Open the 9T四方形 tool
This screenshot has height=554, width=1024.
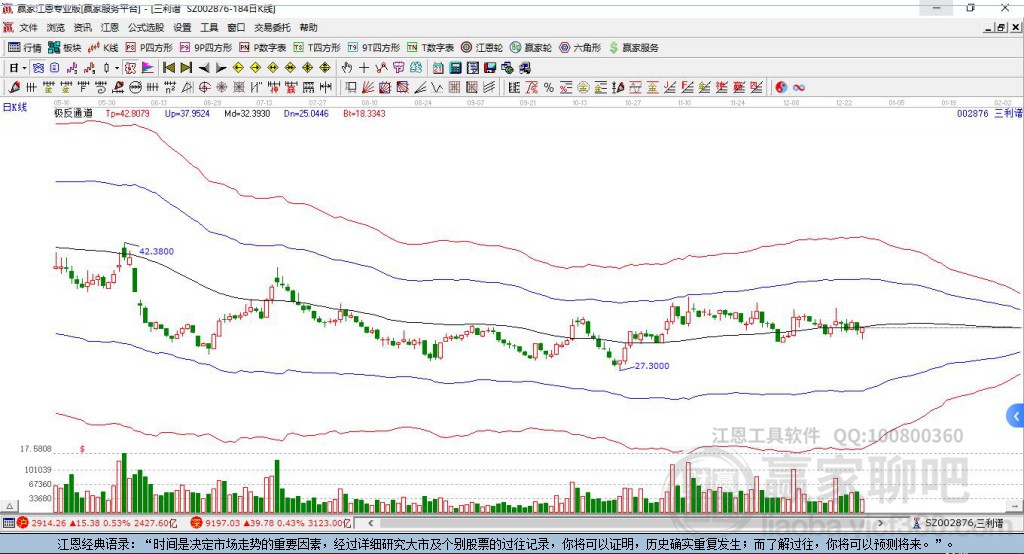[374, 48]
